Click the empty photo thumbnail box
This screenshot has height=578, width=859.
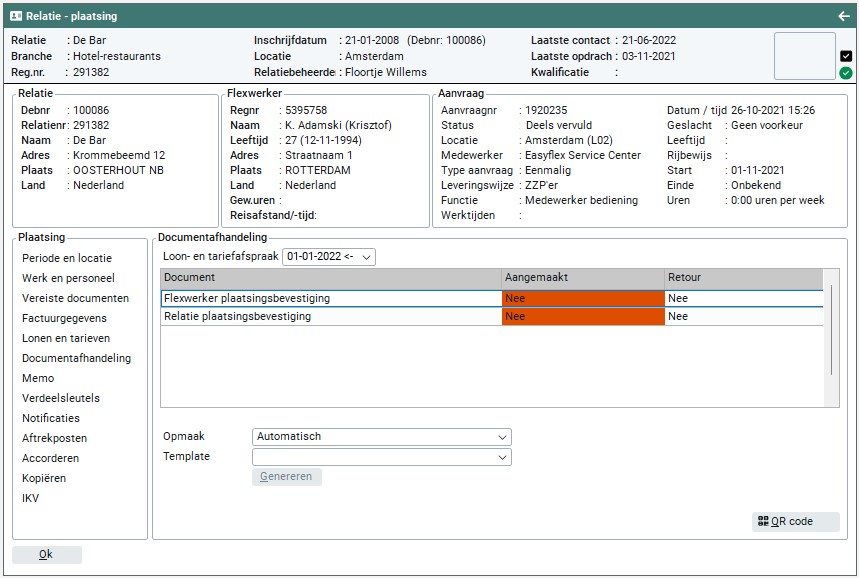click(804, 56)
